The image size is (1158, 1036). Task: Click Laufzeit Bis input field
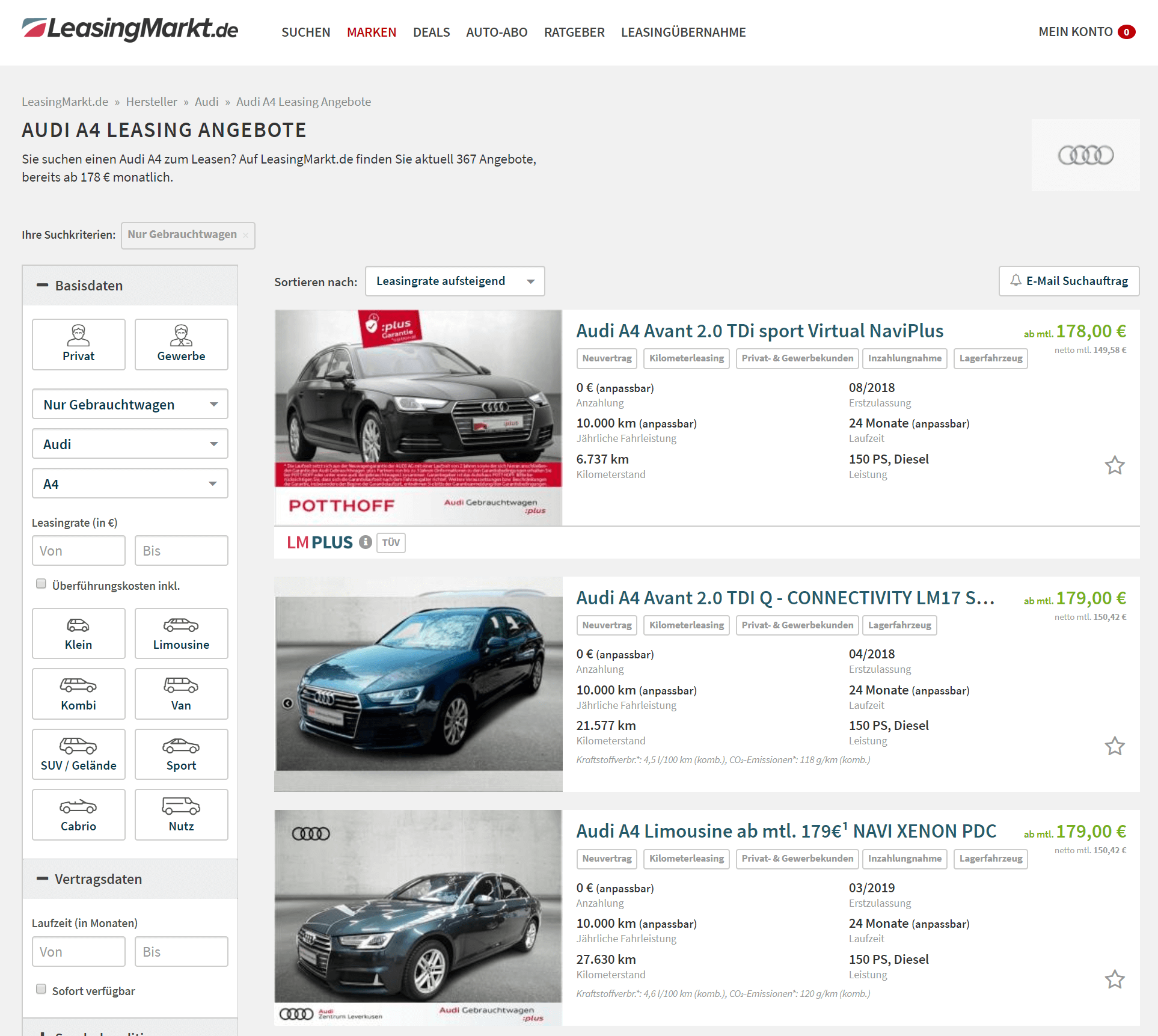tap(181, 952)
